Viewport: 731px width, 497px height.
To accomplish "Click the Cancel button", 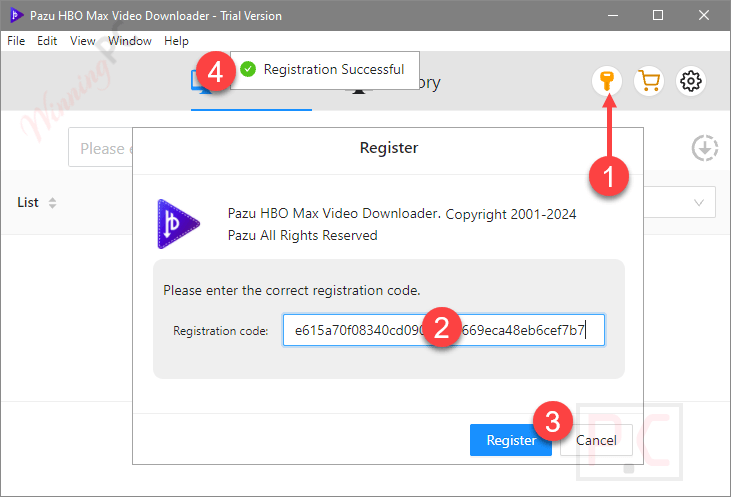I will click(596, 440).
